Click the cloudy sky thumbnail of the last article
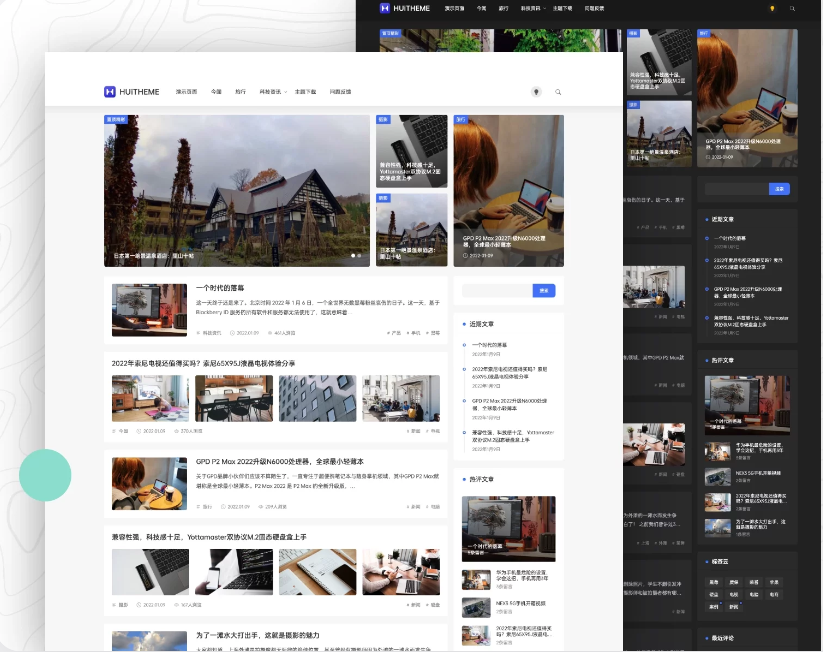The height and width of the screenshot is (652, 823). click(x=150, y=642)
